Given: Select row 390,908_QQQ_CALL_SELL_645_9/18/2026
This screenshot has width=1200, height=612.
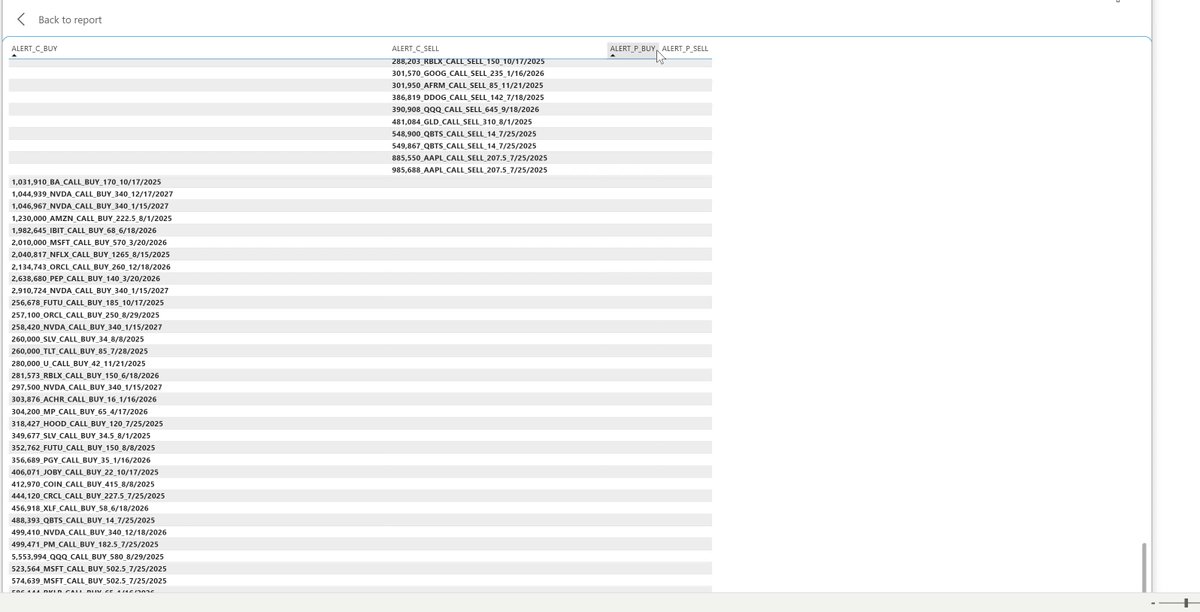Looking at the screenshot, I should [360, 109].
